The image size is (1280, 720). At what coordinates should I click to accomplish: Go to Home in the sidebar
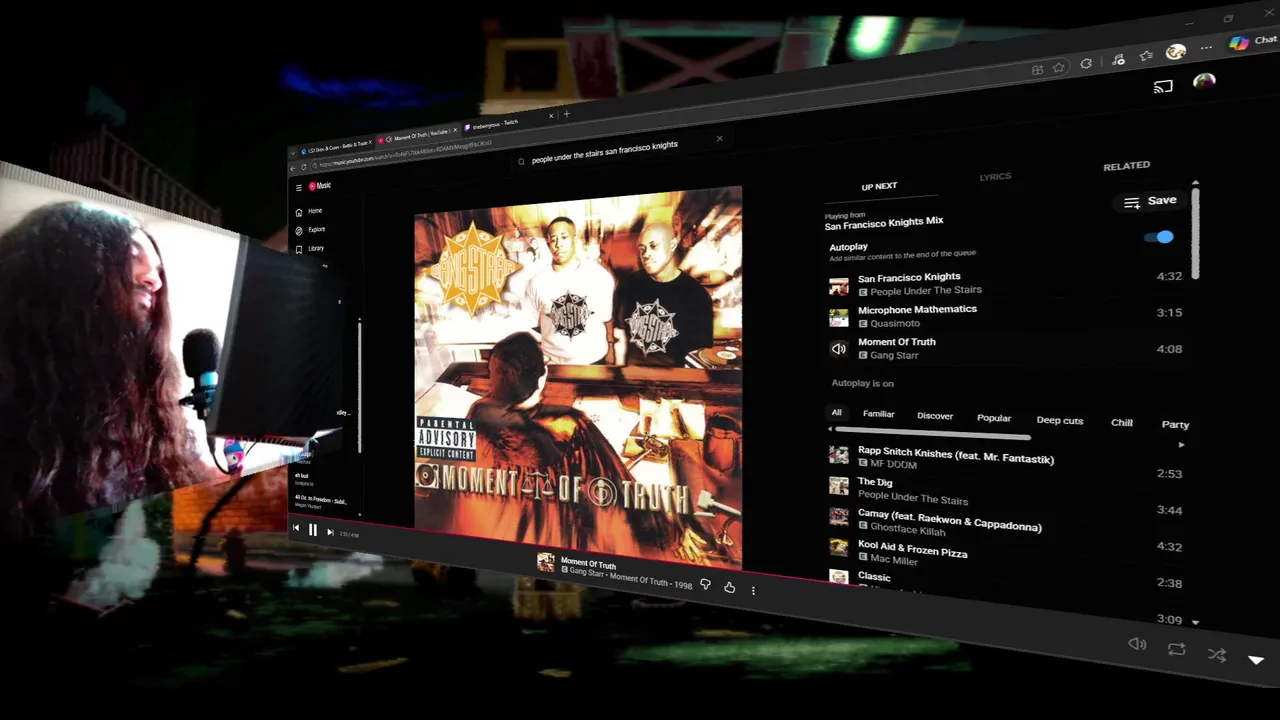[309, 211]
